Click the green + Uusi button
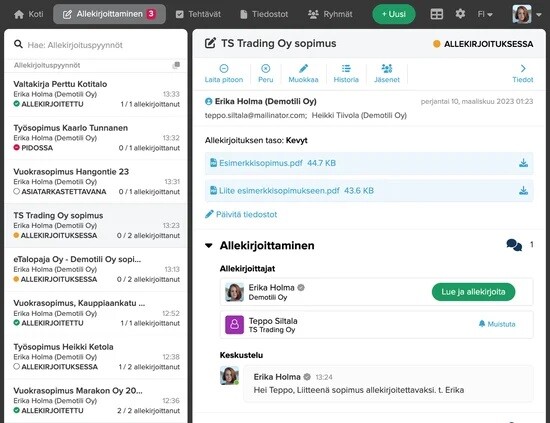 tap(394, 14)
